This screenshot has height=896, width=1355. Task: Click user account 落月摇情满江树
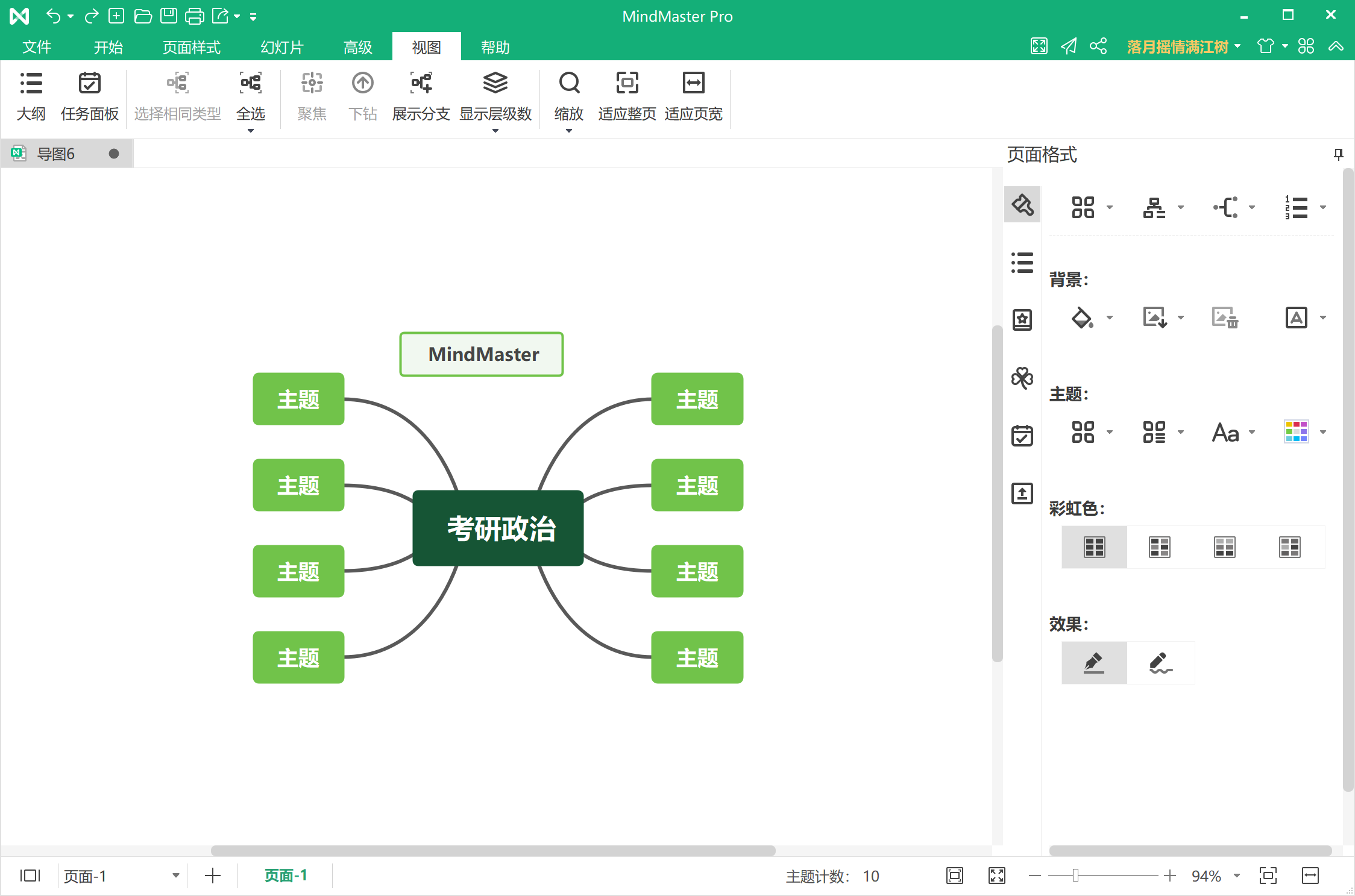1178,46
